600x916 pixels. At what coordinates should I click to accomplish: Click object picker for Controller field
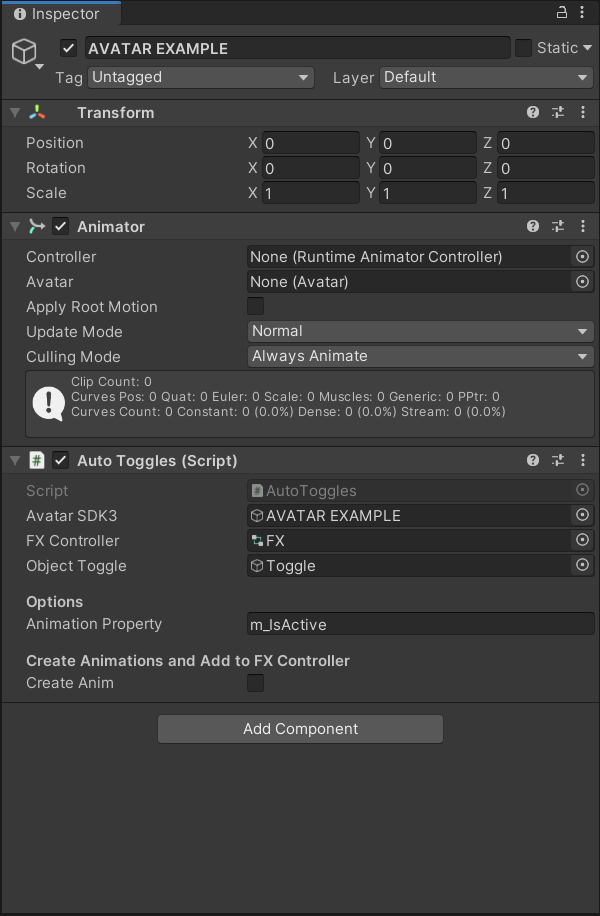(x=583, y=257)
